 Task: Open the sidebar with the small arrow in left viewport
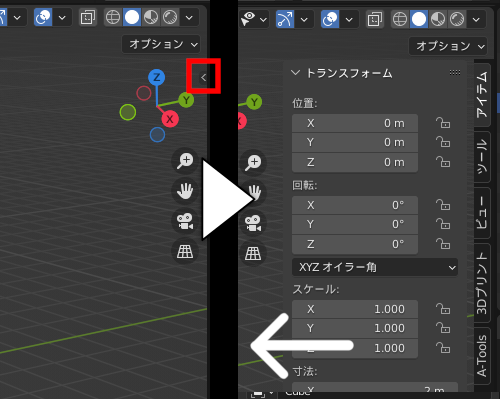pyautogui.click(x=203, y=77)
